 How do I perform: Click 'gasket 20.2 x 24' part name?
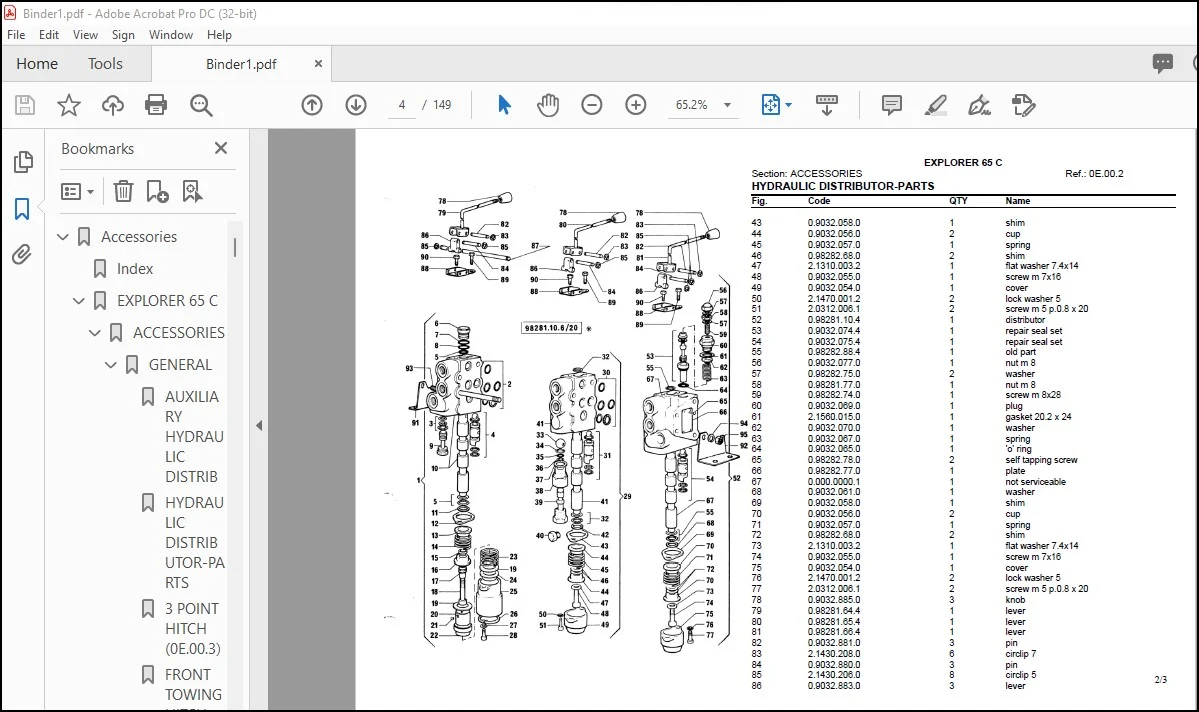tap(1038, 417)
